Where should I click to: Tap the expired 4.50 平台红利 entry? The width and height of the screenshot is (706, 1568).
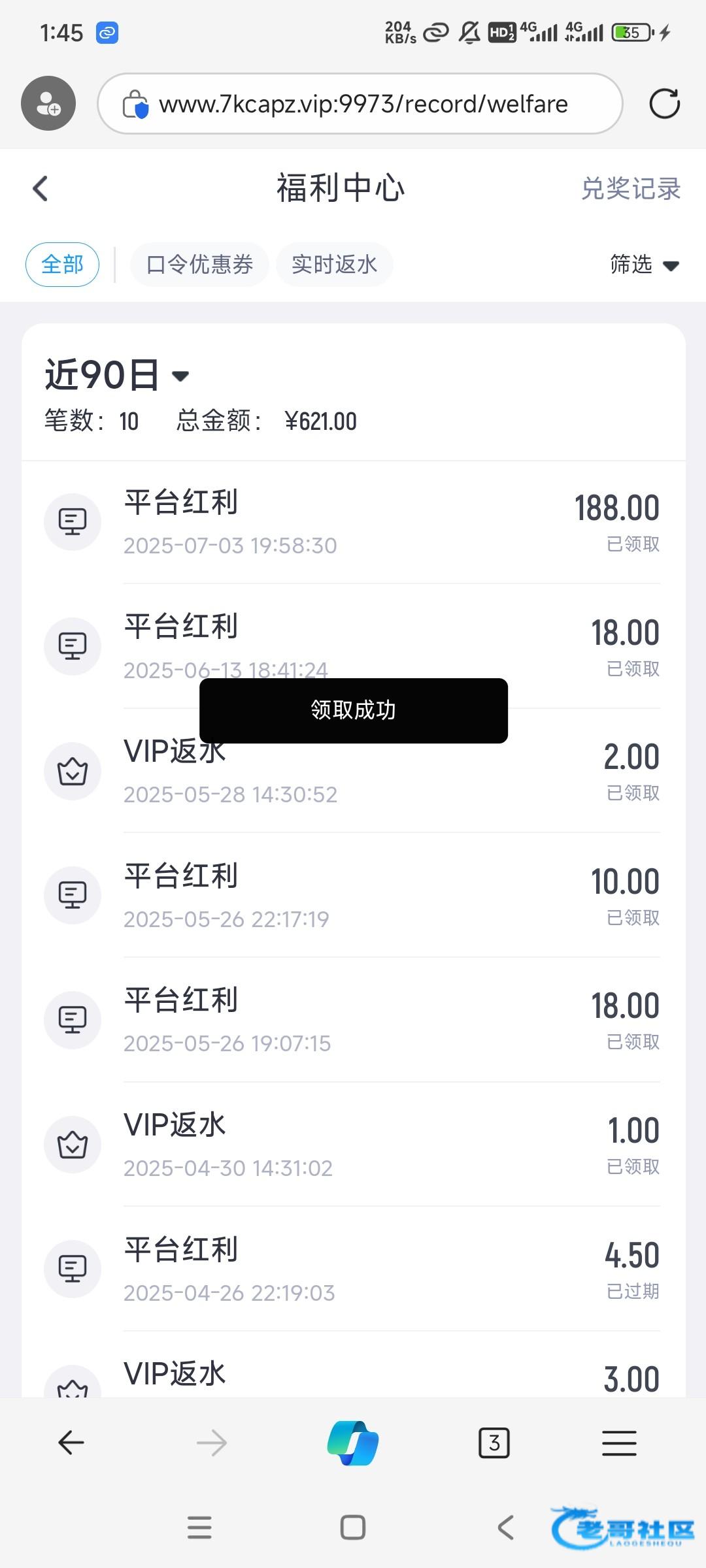(x=353, y=1269)
